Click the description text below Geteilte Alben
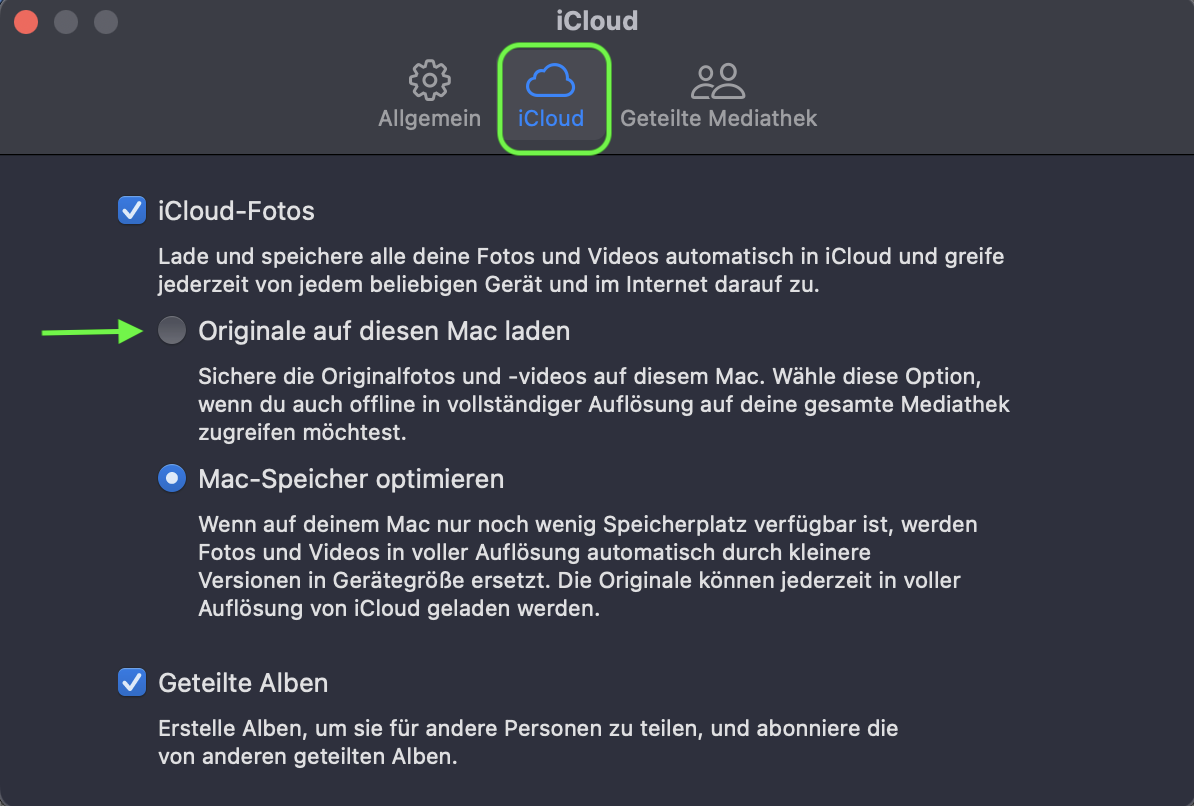 pyautogui.click(x=528, y=742)
